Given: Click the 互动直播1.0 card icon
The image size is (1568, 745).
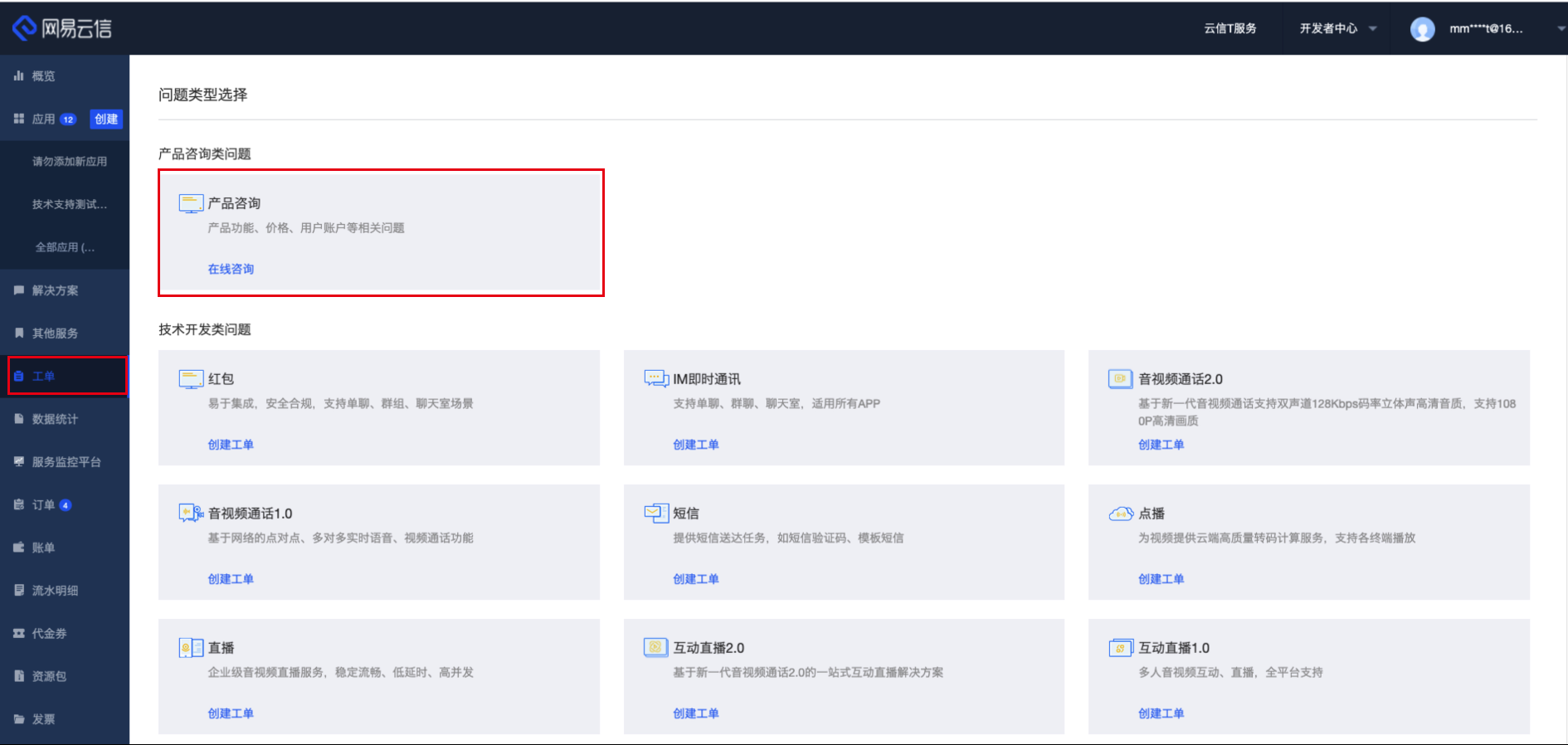Looking at the screenshot, I should 1121,648.
